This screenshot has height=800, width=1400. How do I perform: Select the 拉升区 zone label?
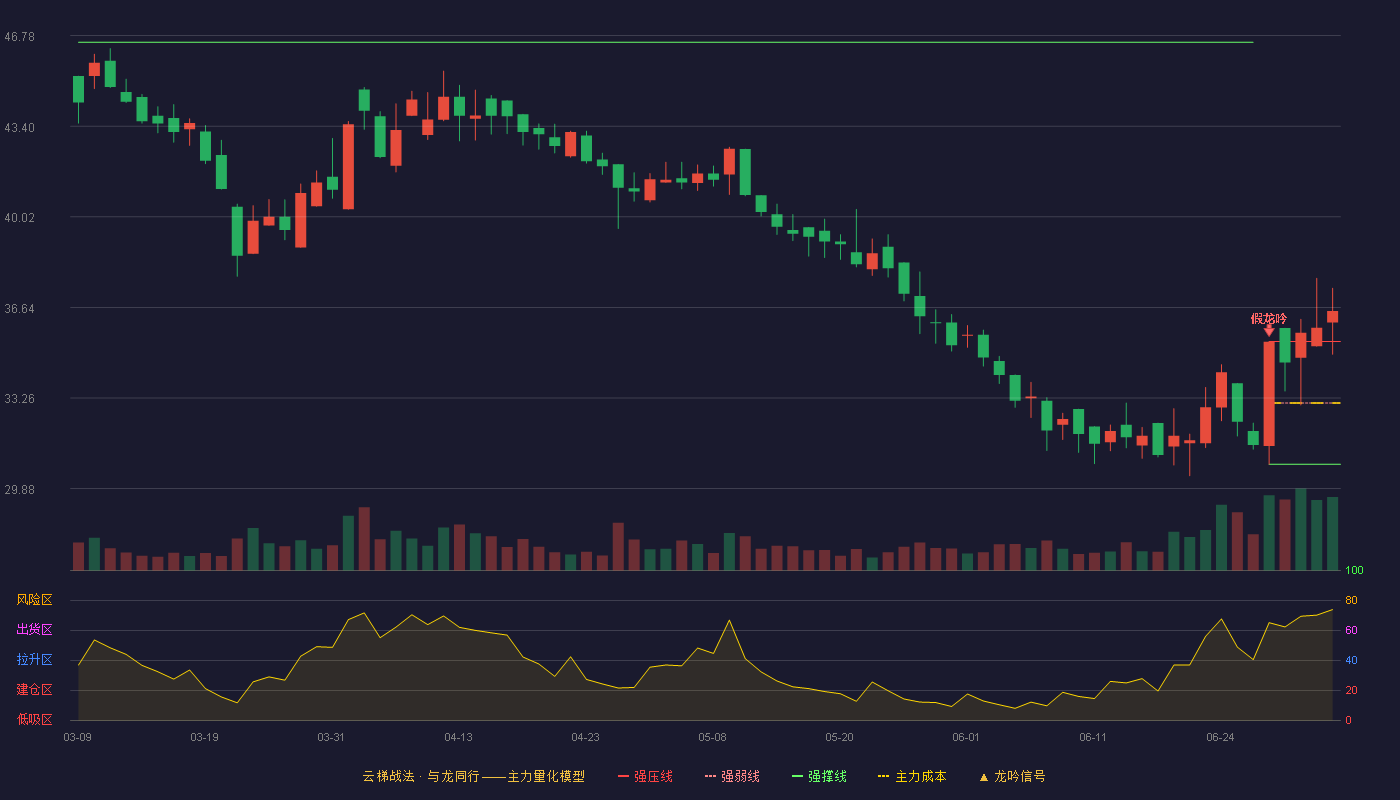coord(34,660)
